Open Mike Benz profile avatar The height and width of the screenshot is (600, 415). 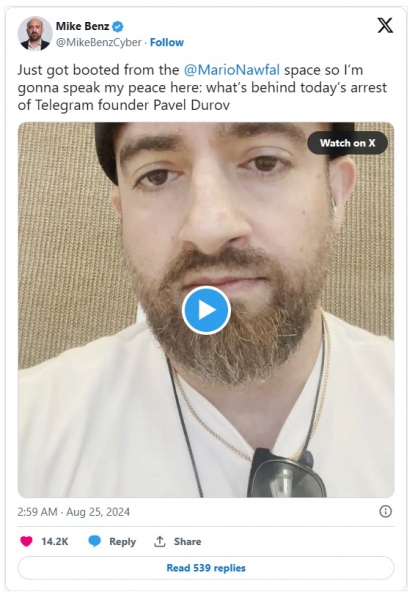(35, 34)
